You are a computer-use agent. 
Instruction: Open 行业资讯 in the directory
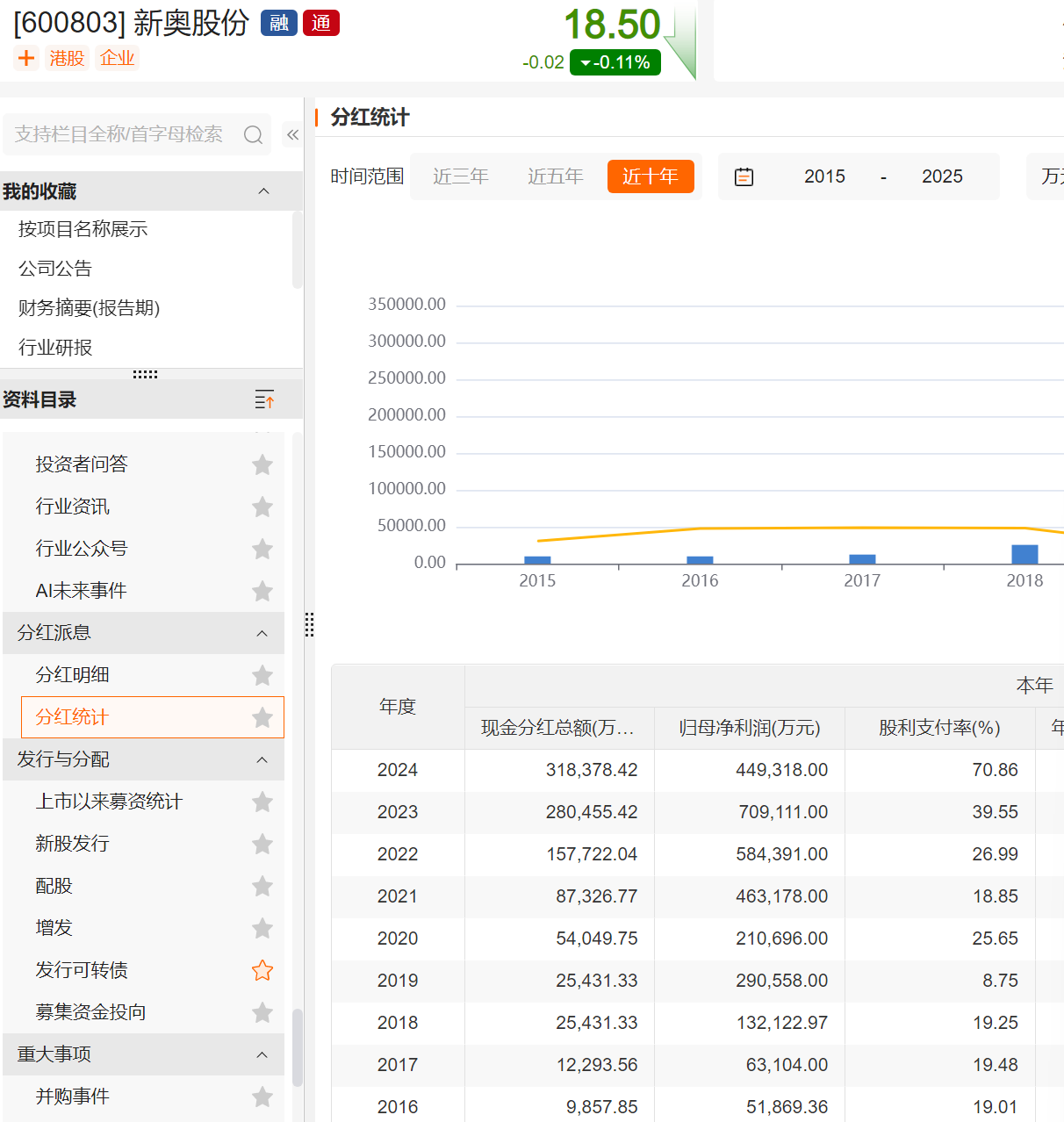coord(73,507)
